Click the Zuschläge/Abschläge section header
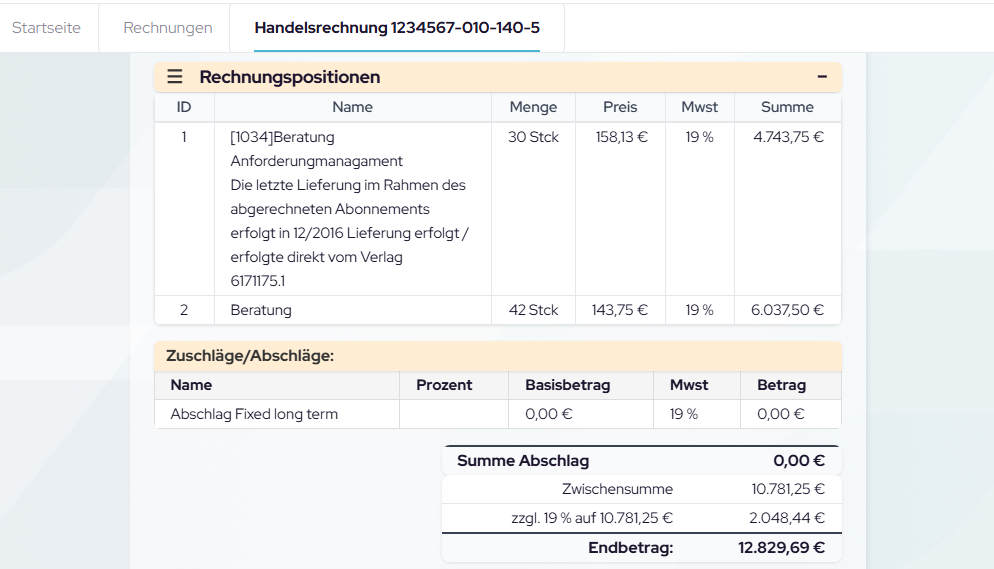Image resolution: width=994 pixels, height=569 pixels. click(250, 355)
